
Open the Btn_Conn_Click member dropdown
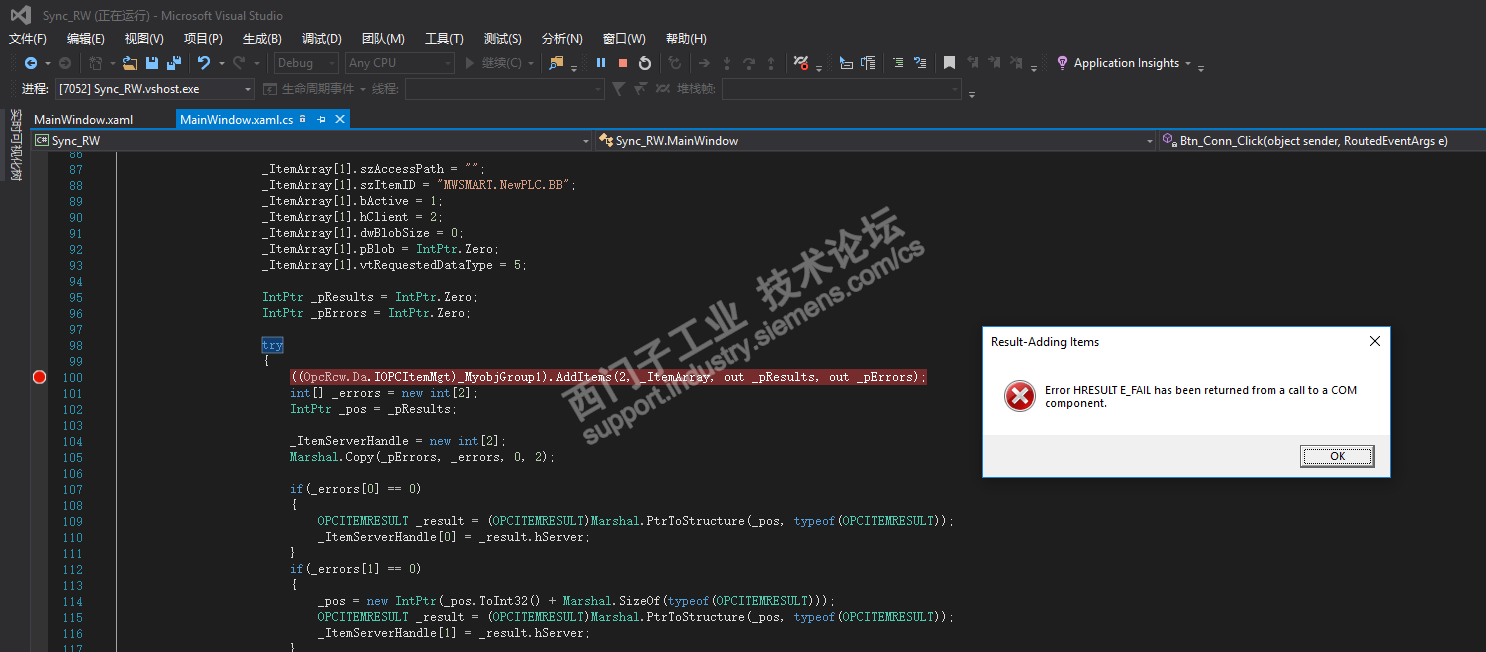[x=1322, y=141]
